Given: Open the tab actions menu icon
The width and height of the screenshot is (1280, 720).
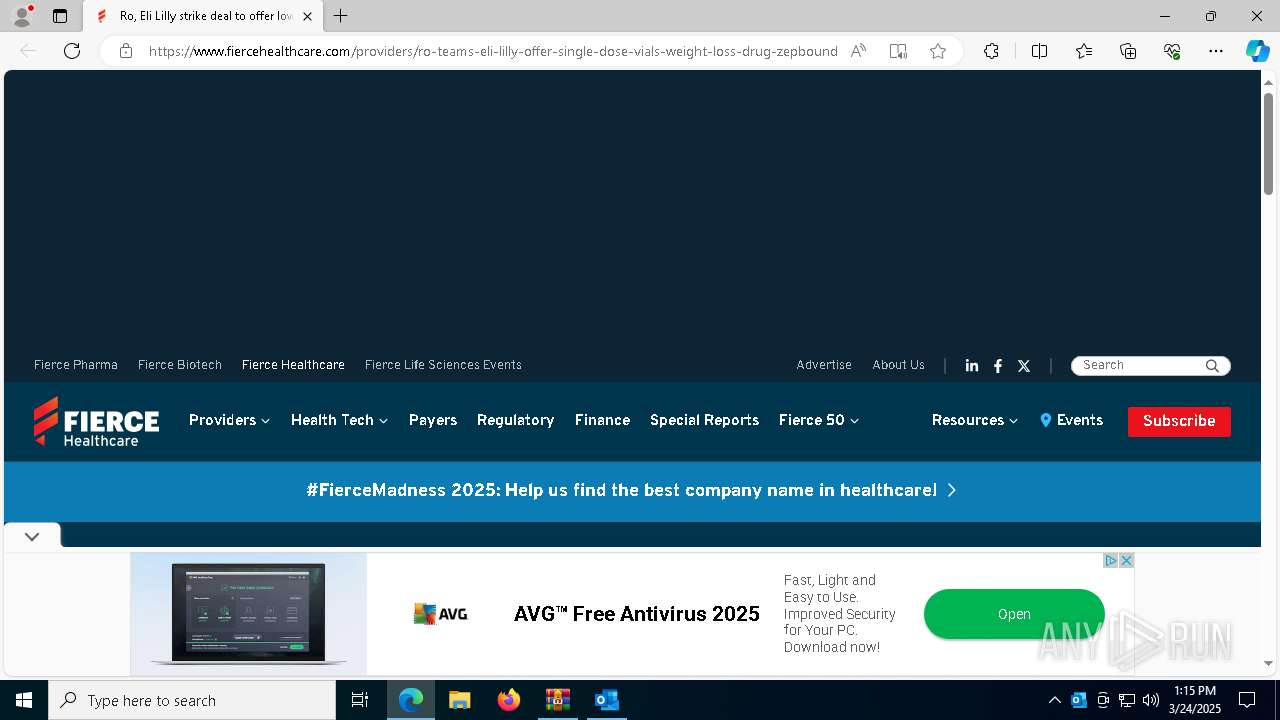Looking at the screenshot, I should tap(60, 16).
